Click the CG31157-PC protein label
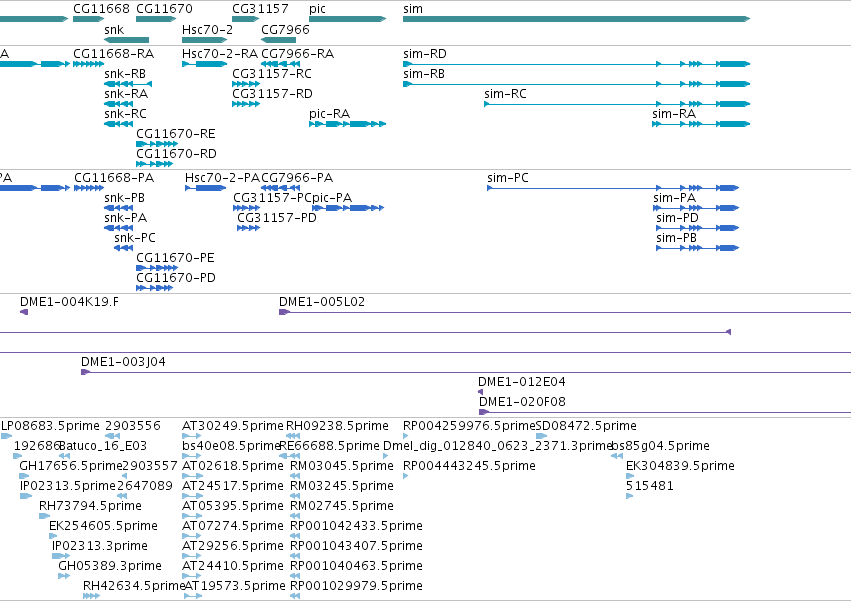The height and width of the screenshot is (601, 851). coord(272,198)
